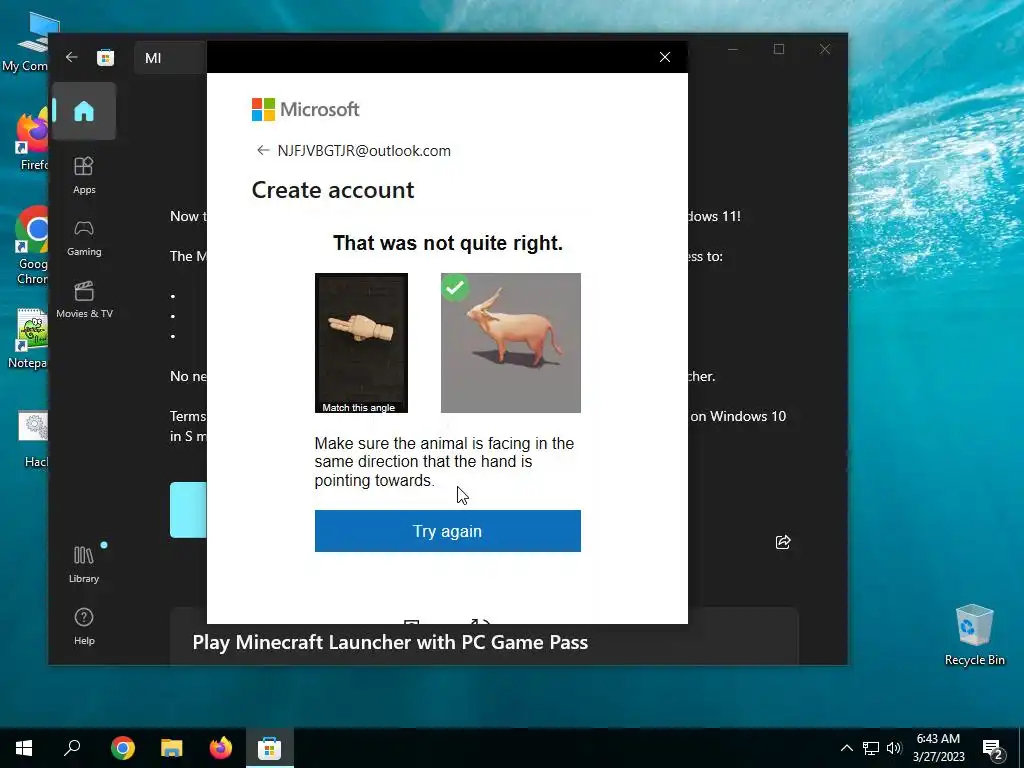Select the rotated animal image

coord(511,343)
